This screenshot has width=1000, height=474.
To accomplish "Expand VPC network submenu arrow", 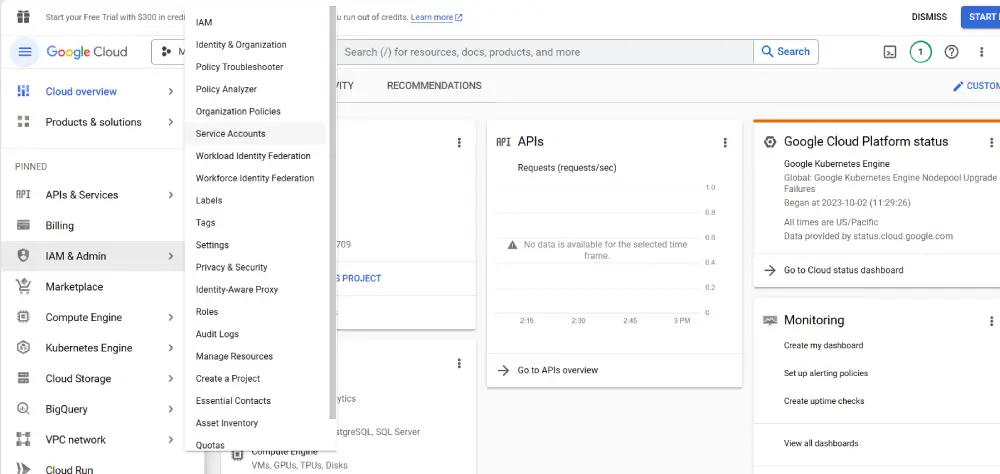I will click(170, 440).
